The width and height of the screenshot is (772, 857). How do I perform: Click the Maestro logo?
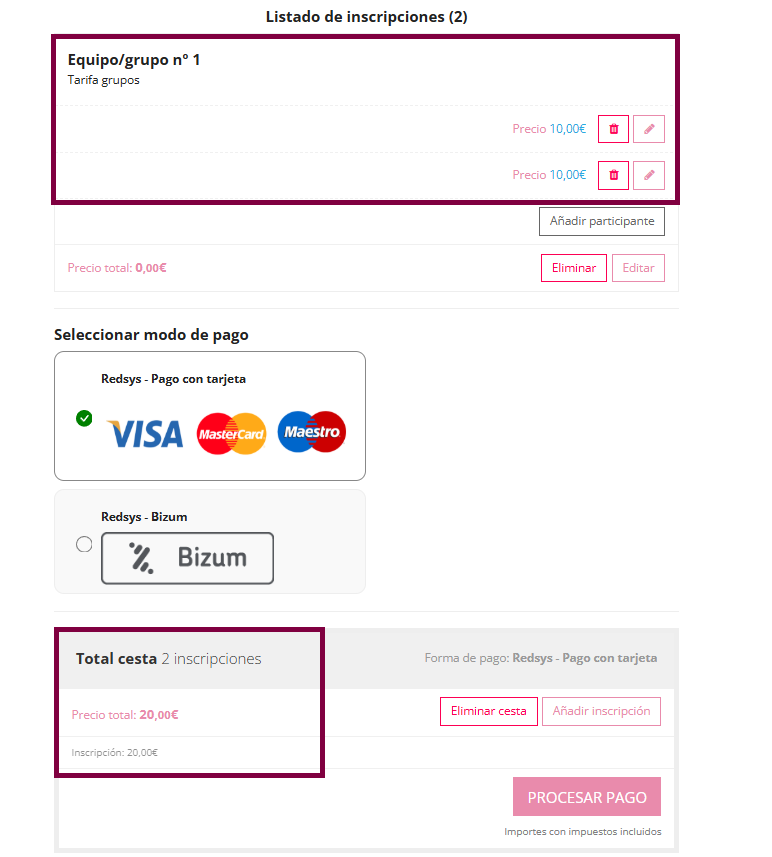pyautogui.click(x=311, y=432)
